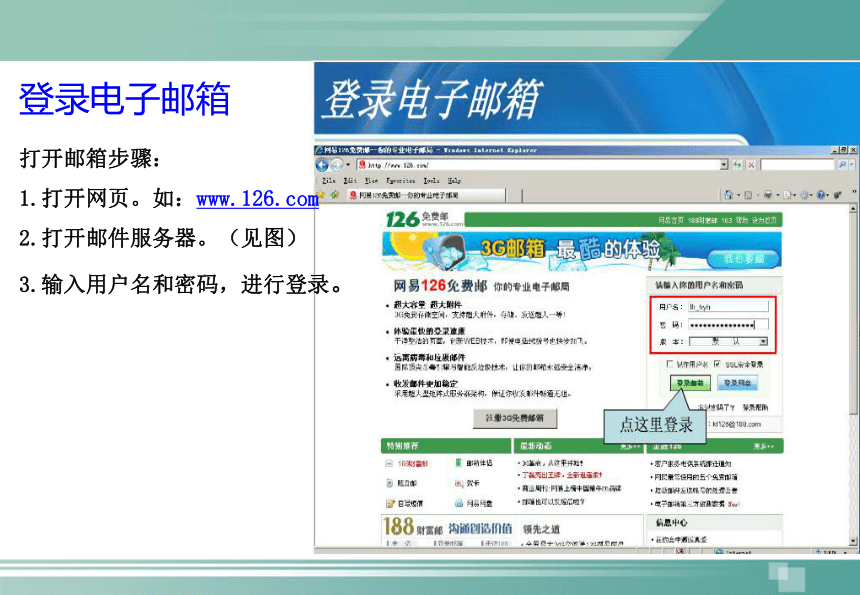Viewport: 860px width, 595px height.
Task: Click the browser Forward arrow button
Action: point(336,165)
